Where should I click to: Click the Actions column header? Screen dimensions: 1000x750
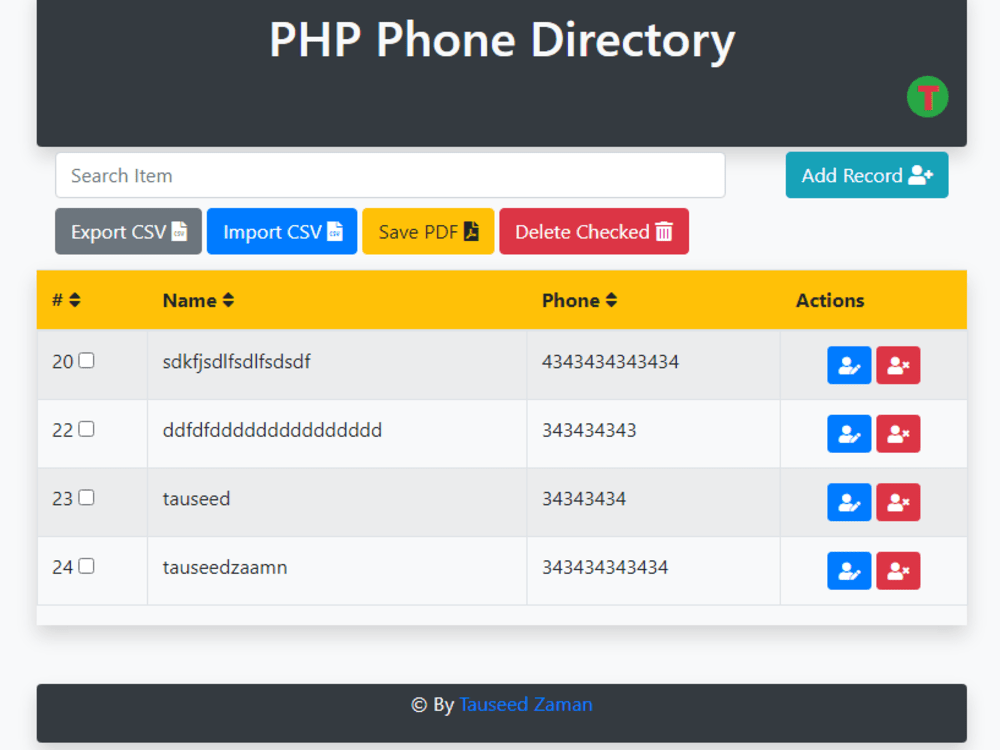tap(830, 300)
